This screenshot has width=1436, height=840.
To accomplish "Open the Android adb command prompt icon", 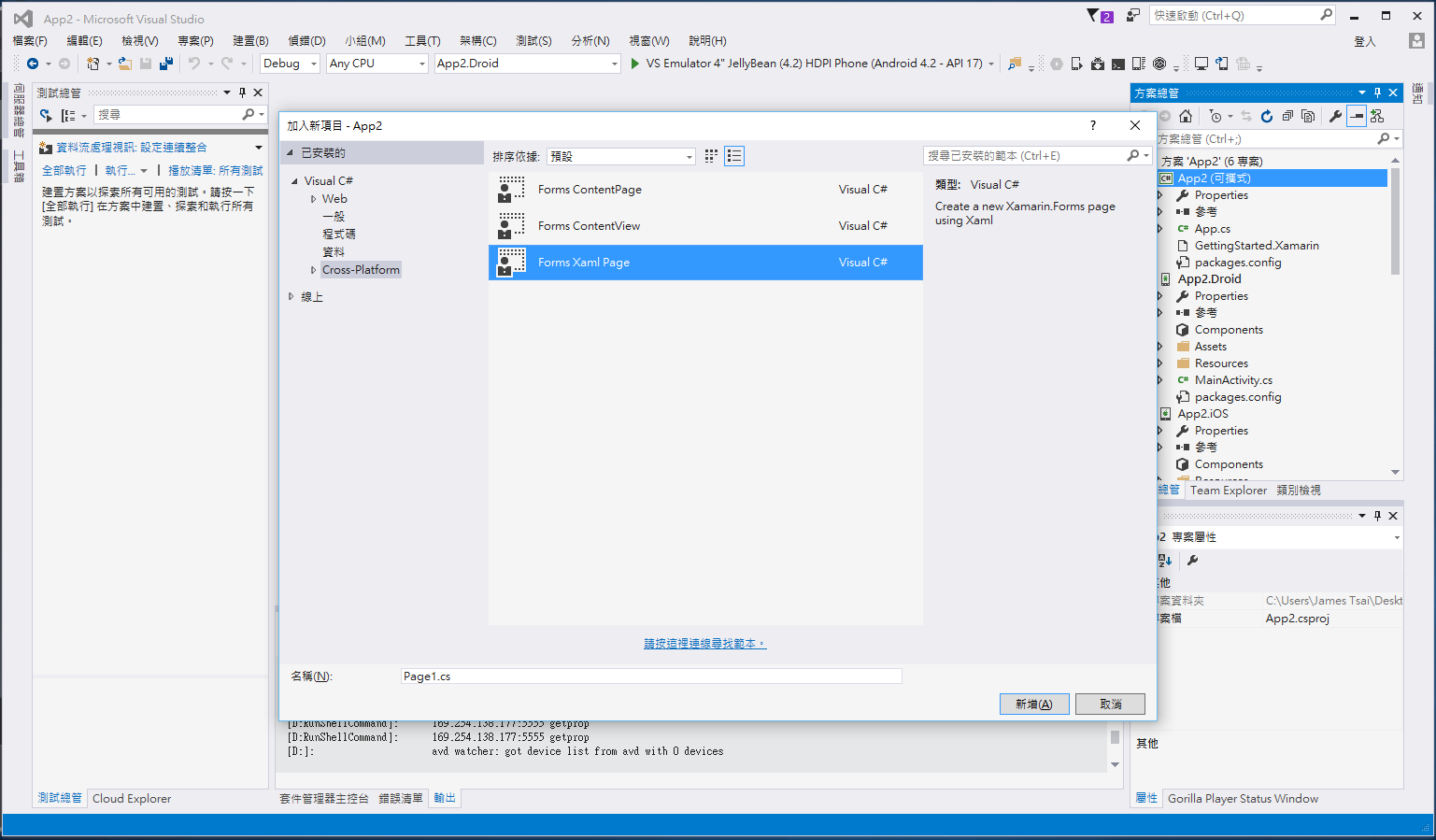I will [1118, 64].
